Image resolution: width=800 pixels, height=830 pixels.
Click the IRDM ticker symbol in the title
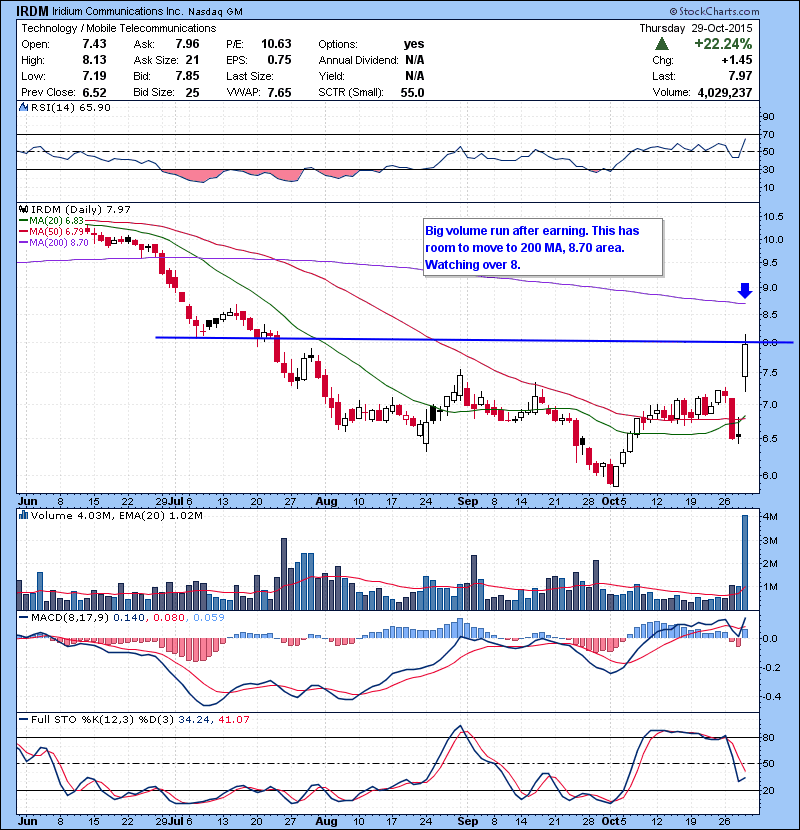32,11
